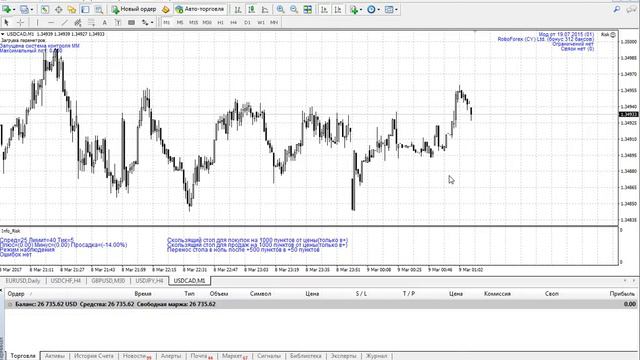
Task: Switch to H4 timeframe
Action: (x=234, y=22)
